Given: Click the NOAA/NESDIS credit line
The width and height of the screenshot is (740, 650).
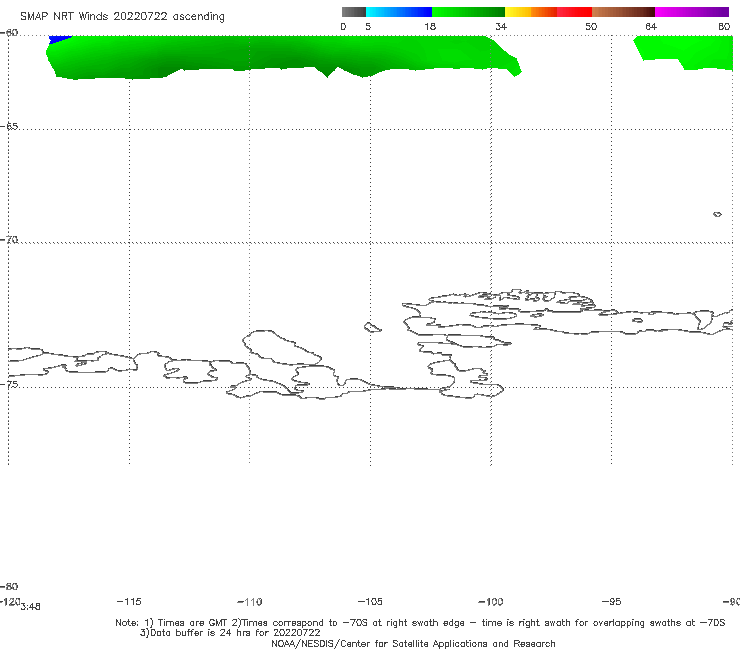Looking at the screenshot, I should point(413,643).
